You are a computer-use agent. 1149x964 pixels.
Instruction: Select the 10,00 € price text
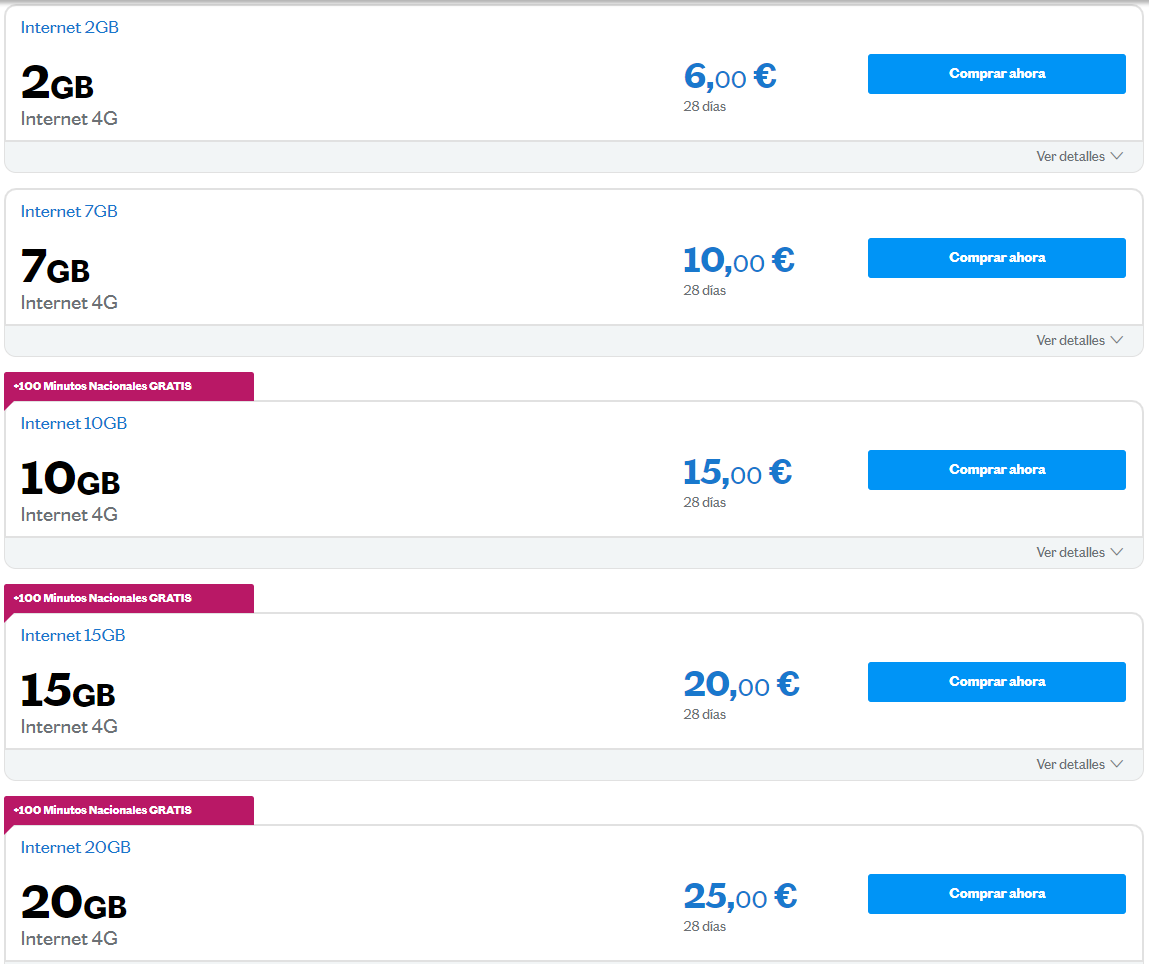[x=738, y=261]
